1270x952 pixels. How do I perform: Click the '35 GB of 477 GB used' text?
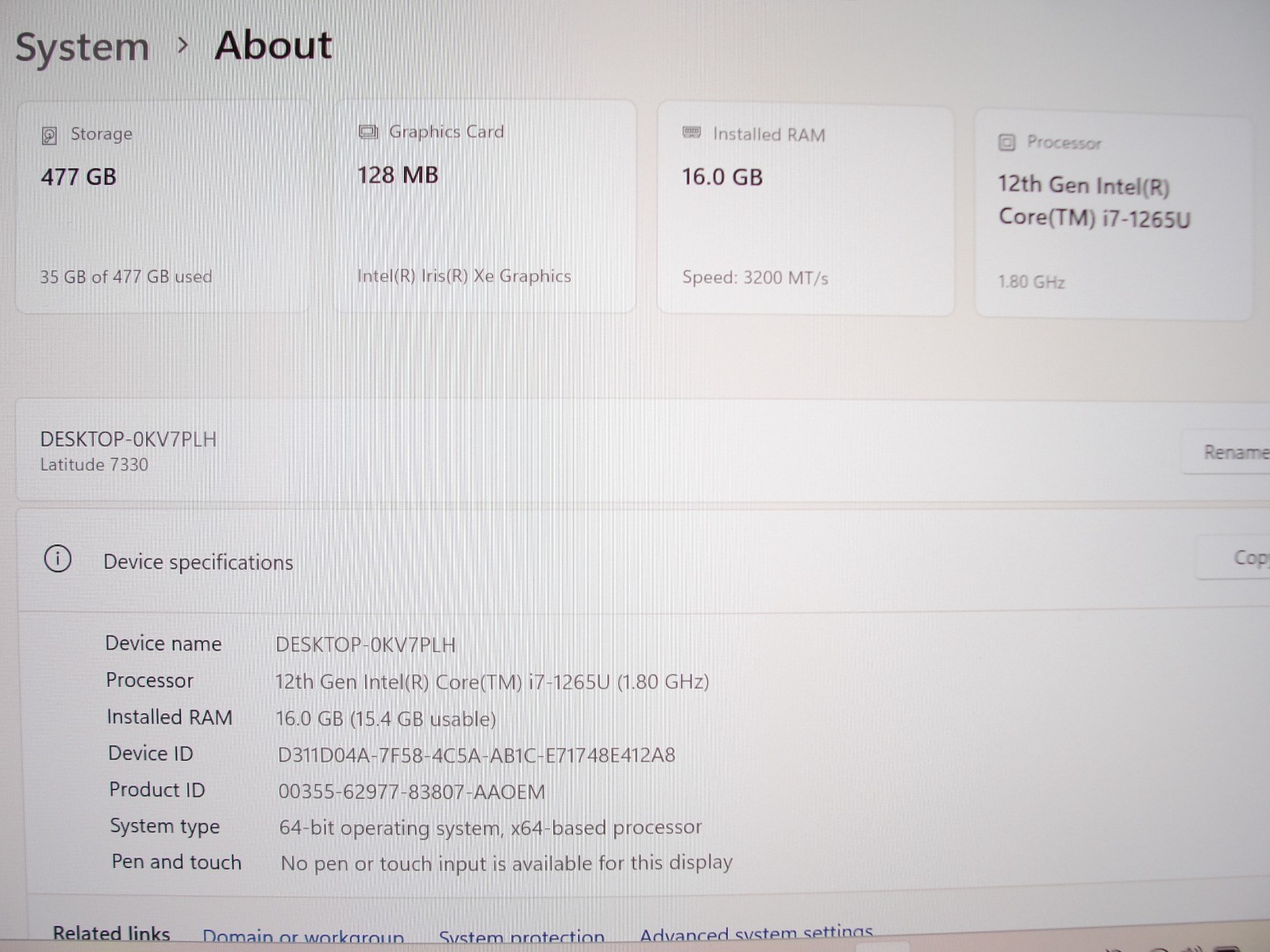pyautogui.click(x=126, y=277)
